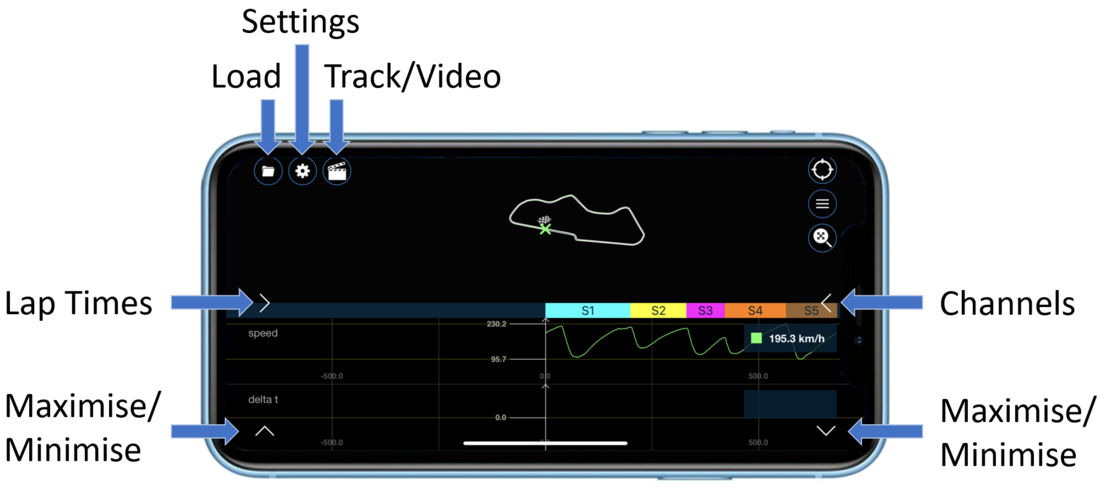Screen dimensions: 1100x498
Task: Click the empty delta t readout box
Action: coord(790,404)
